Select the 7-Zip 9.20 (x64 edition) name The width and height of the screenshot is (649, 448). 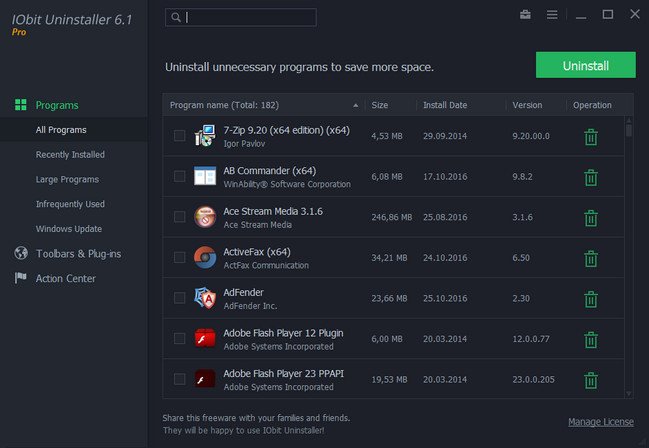coord(286,130)
